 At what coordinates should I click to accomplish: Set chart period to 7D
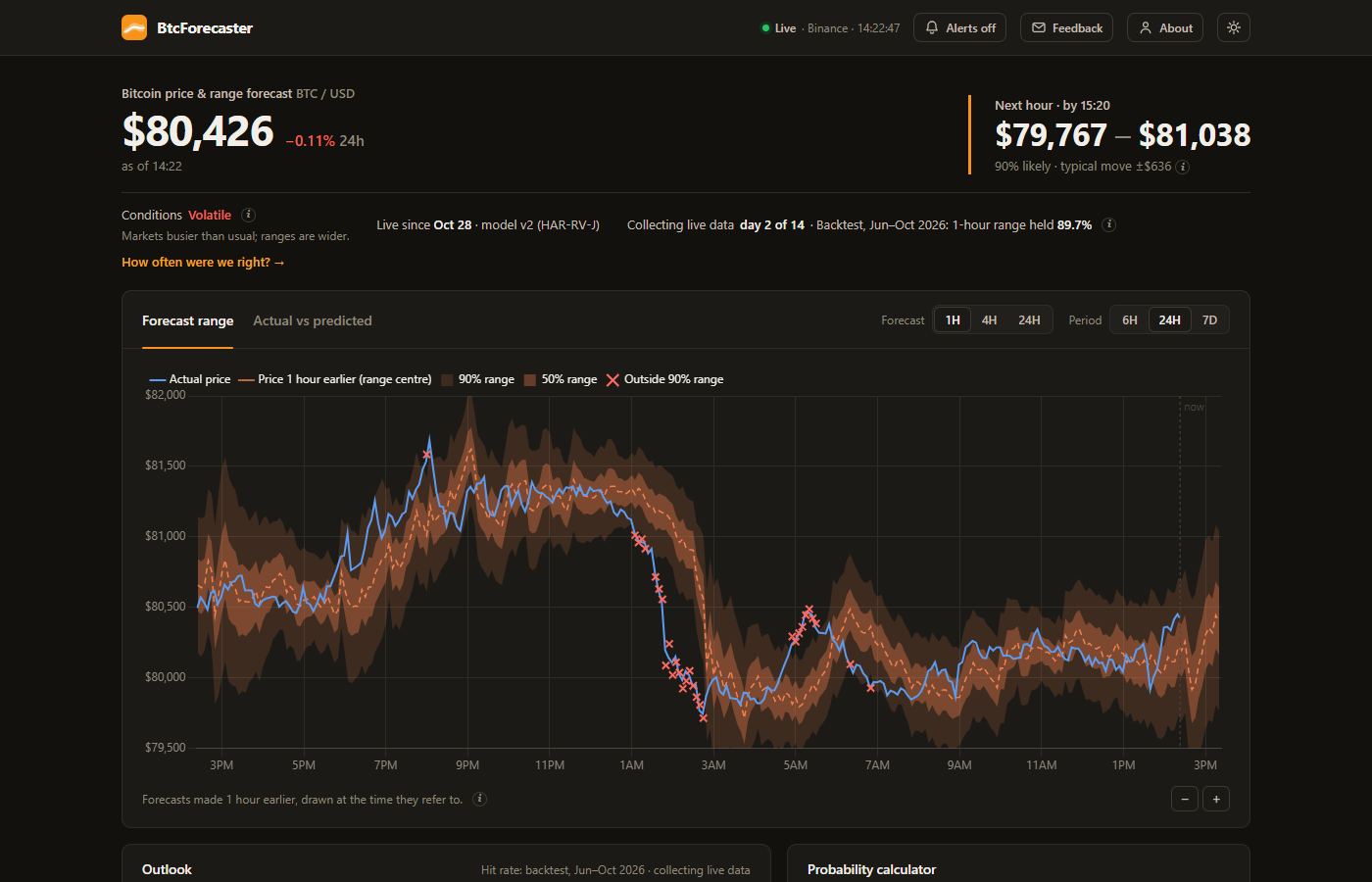click(x=1210, y=320)
